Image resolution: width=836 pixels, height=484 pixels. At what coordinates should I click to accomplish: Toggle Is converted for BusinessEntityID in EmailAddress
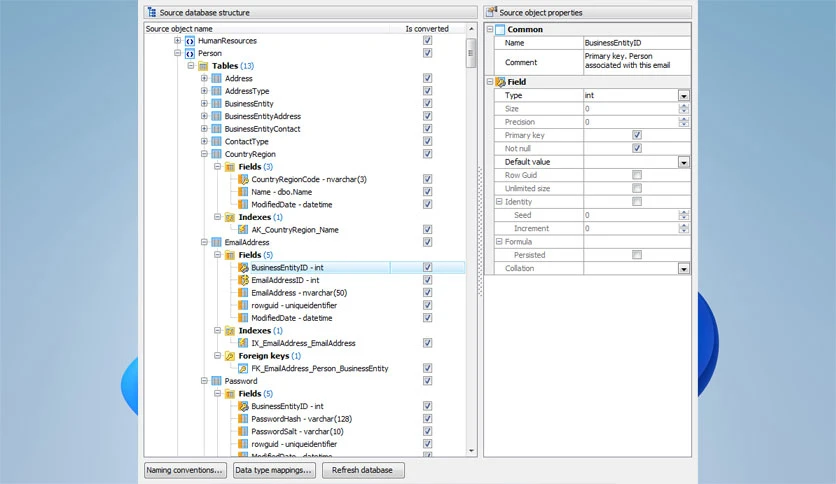428,267
